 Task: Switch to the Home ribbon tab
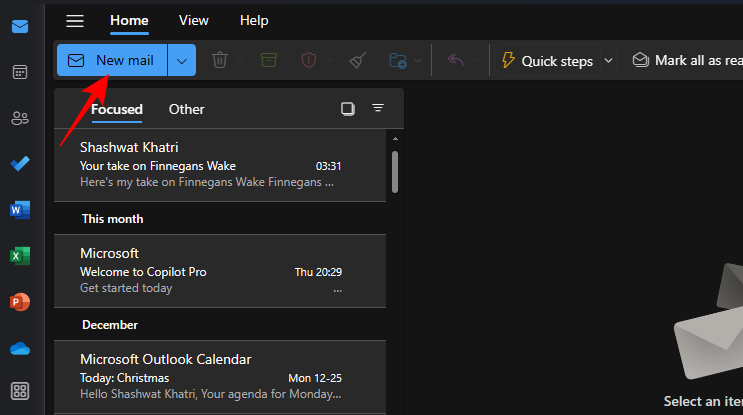[129, 21]
